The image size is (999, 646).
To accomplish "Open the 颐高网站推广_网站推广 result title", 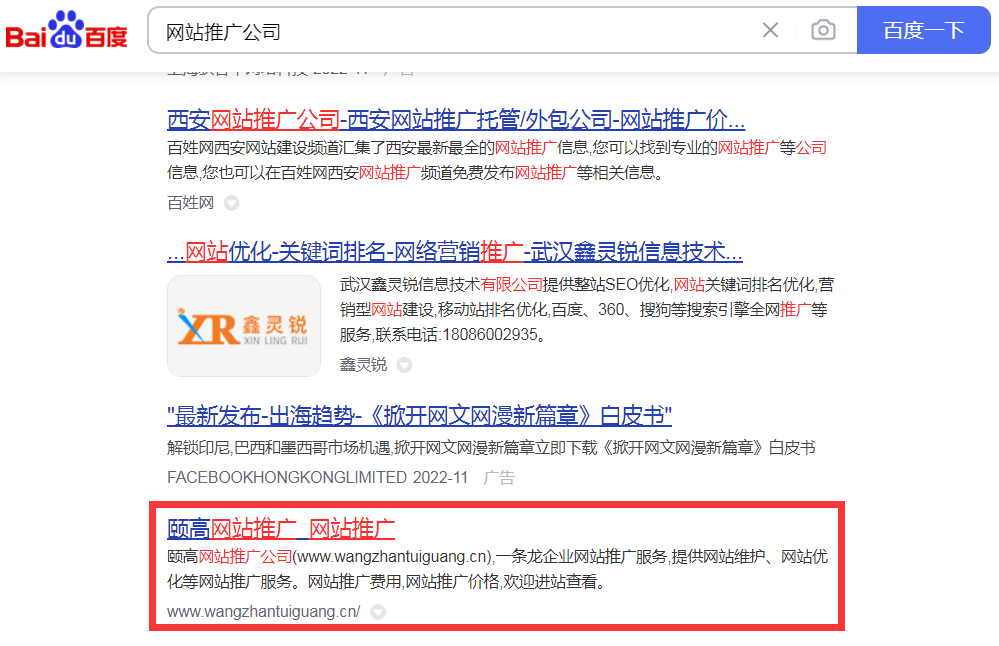I will (x=281, y=529).
